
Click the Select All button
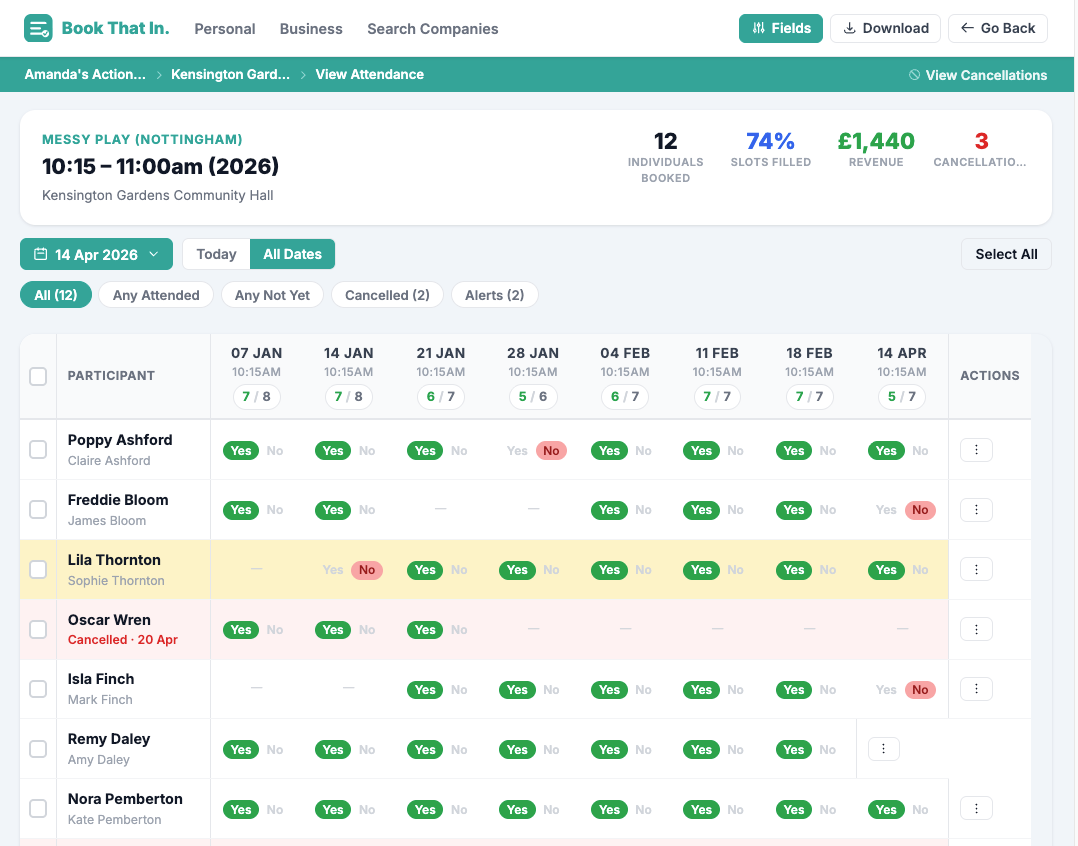1006,254
